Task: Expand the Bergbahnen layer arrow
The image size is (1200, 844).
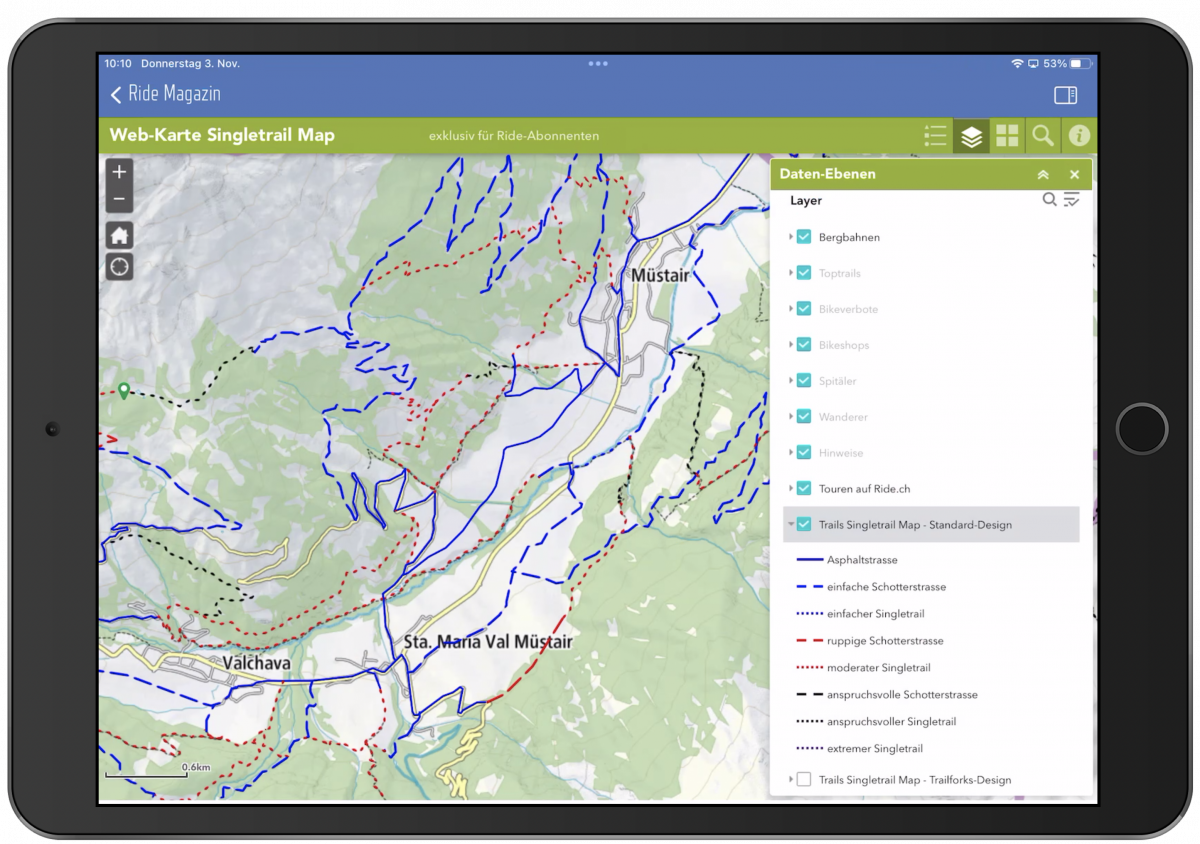Action: click(x=790, y=237)
